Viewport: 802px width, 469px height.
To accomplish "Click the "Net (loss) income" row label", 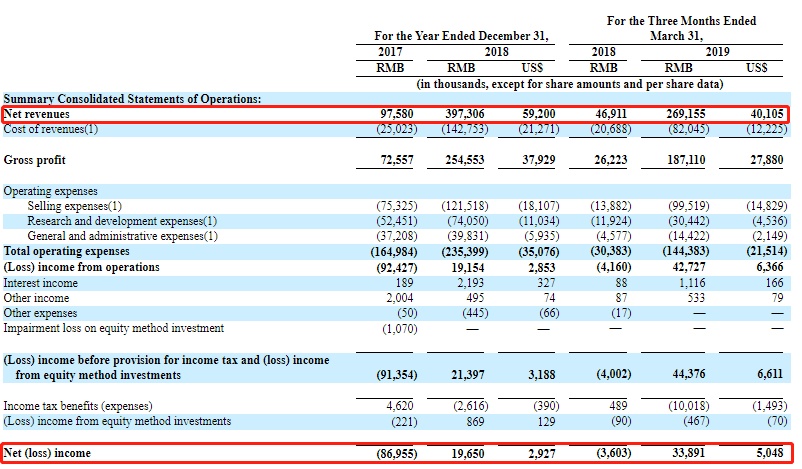I will point(47,453).
